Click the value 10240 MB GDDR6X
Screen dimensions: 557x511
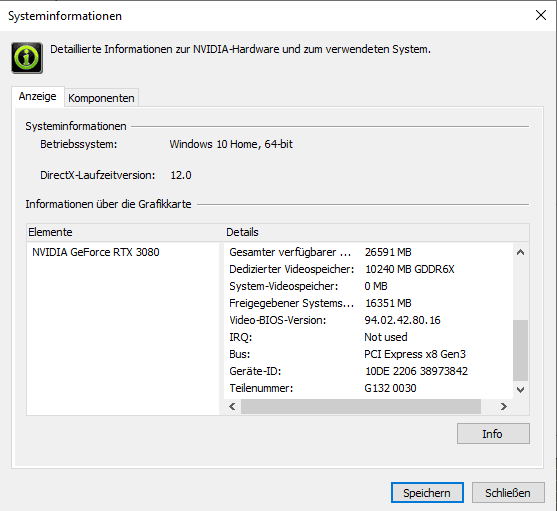point(410,269)
